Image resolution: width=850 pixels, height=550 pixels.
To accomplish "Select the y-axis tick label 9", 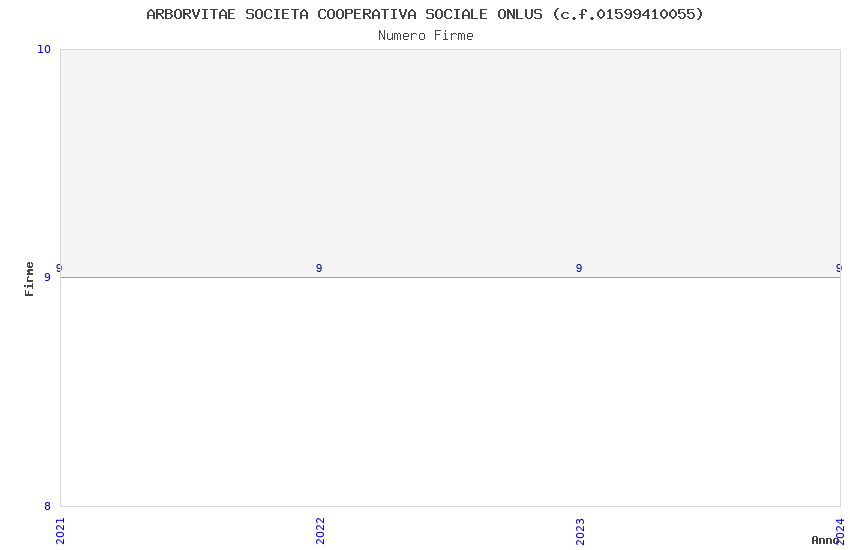I will coord(47,277).
